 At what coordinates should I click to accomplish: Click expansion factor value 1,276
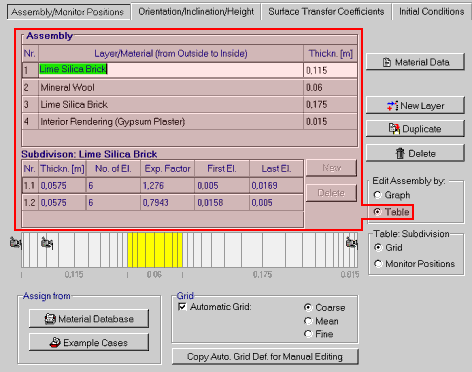coord(167,186)
